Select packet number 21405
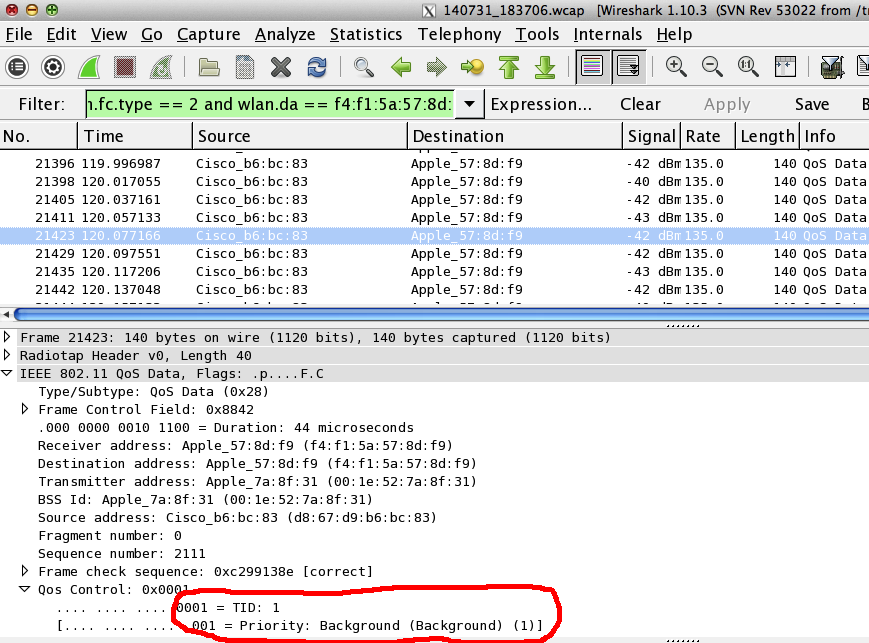This screenshot has height=643, width=869. [434, 200]
